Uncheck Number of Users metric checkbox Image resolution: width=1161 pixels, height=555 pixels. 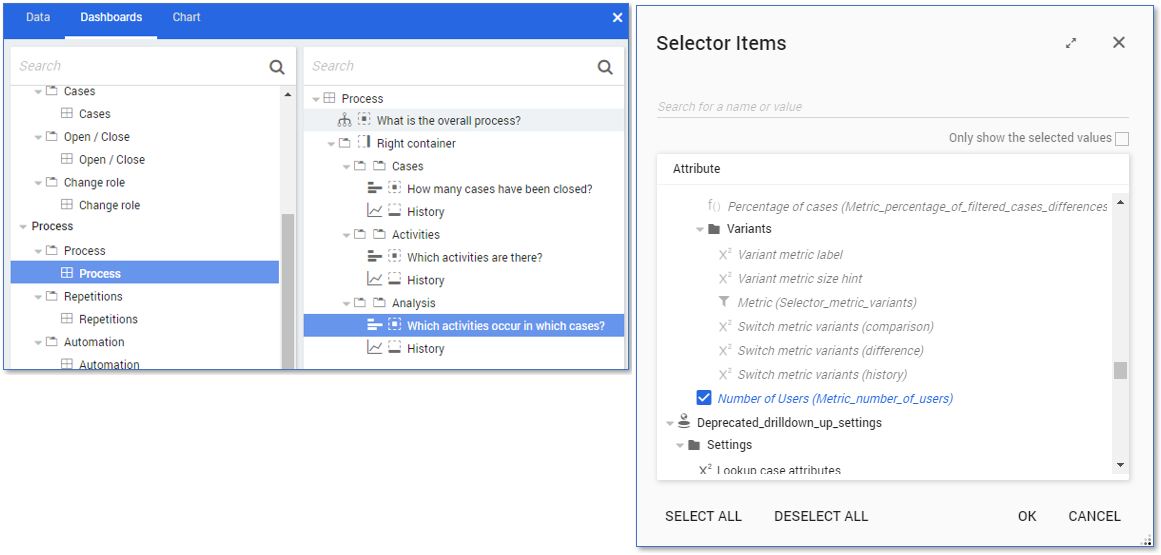tap(704, 398)
